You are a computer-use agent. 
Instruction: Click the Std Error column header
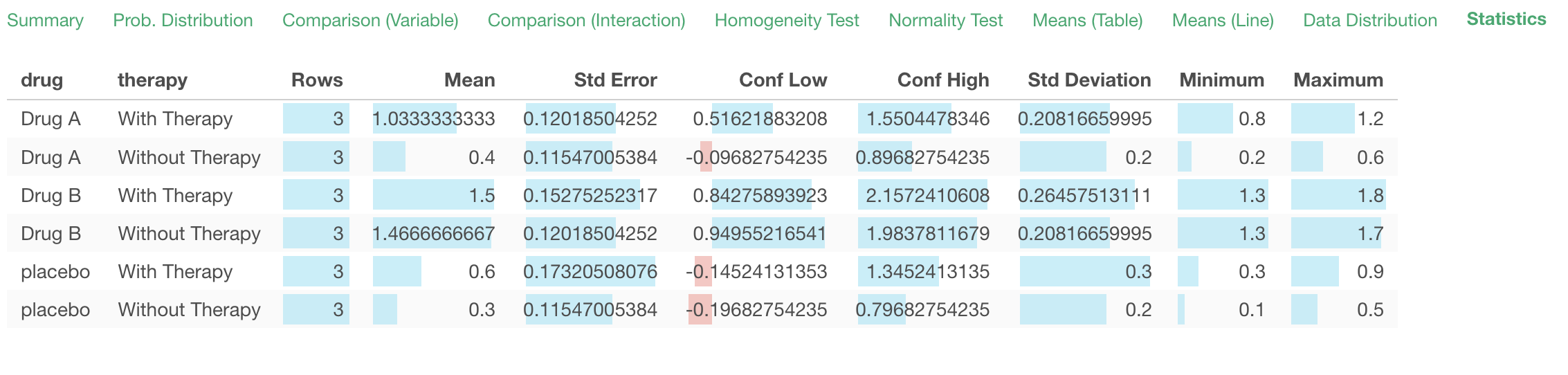(x=615, y=80)
